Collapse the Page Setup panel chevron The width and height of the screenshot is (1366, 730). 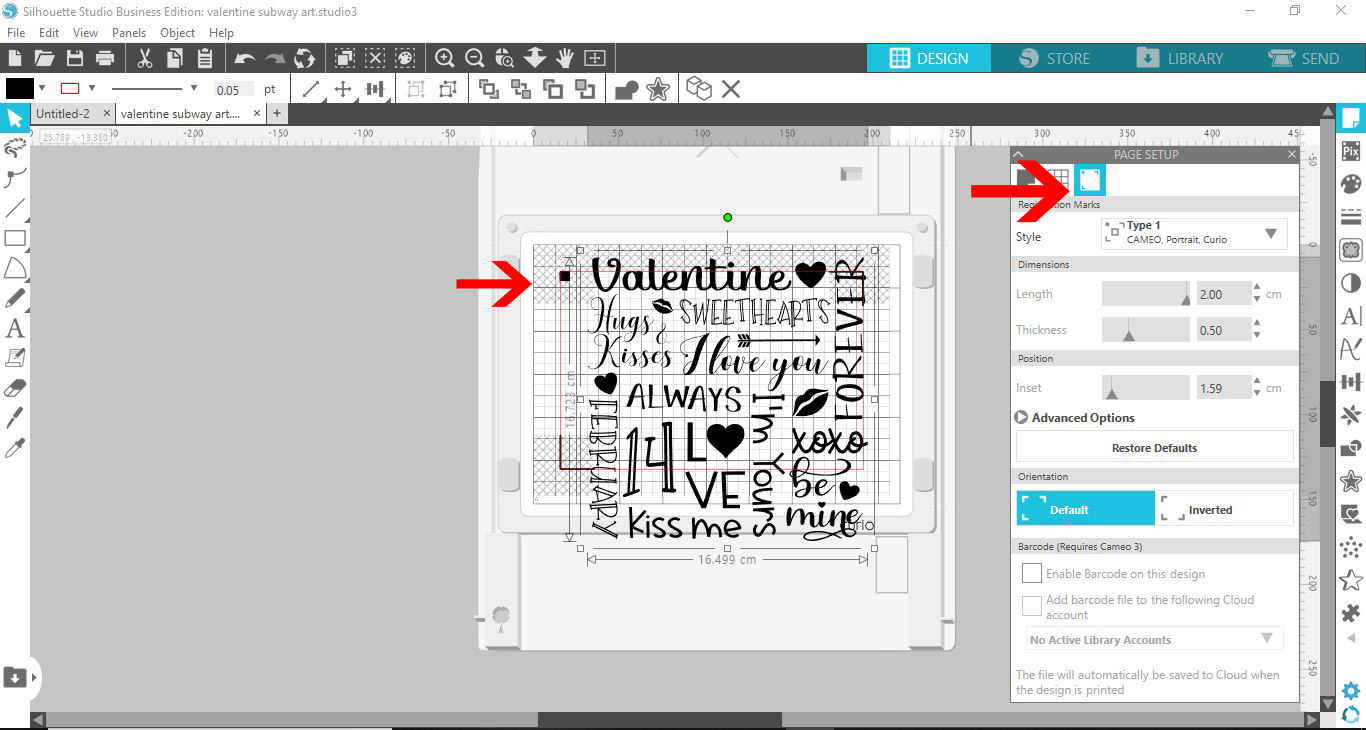pos(1018,155)
